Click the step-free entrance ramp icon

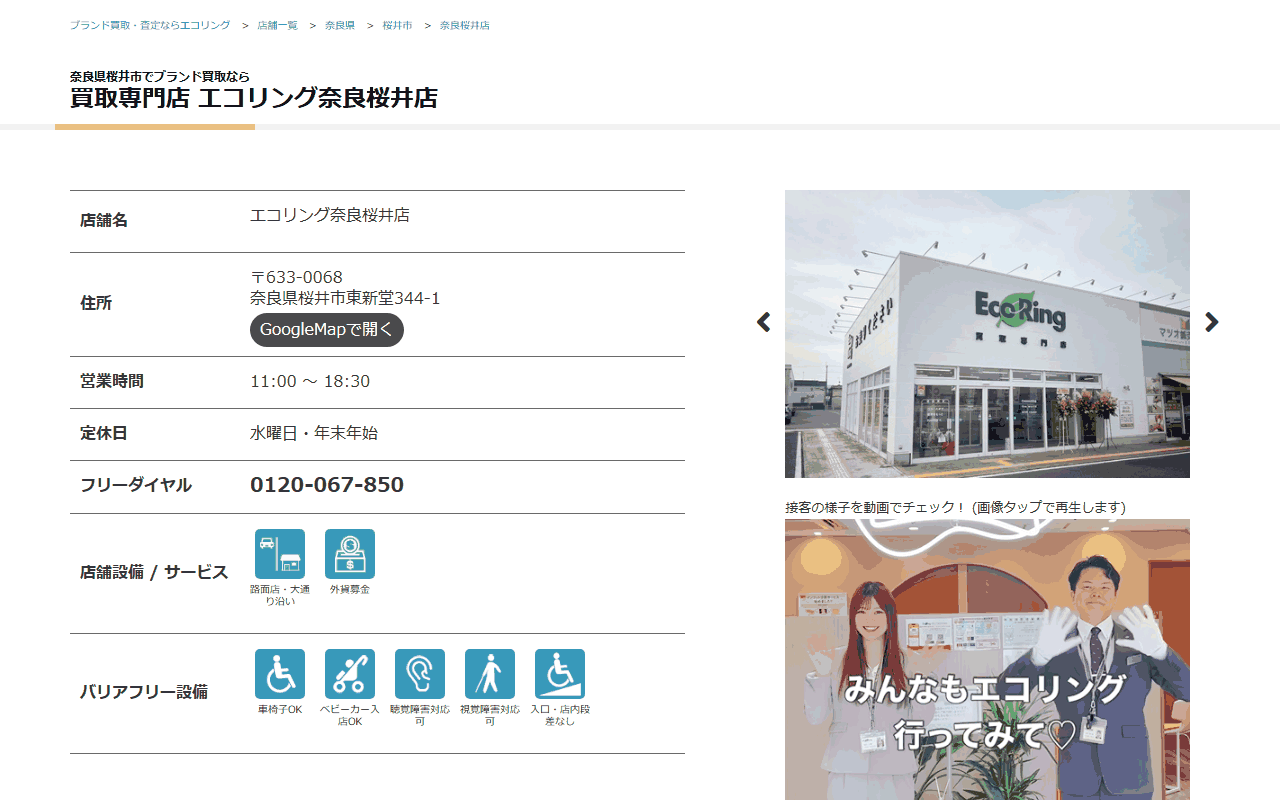point(560,674)
